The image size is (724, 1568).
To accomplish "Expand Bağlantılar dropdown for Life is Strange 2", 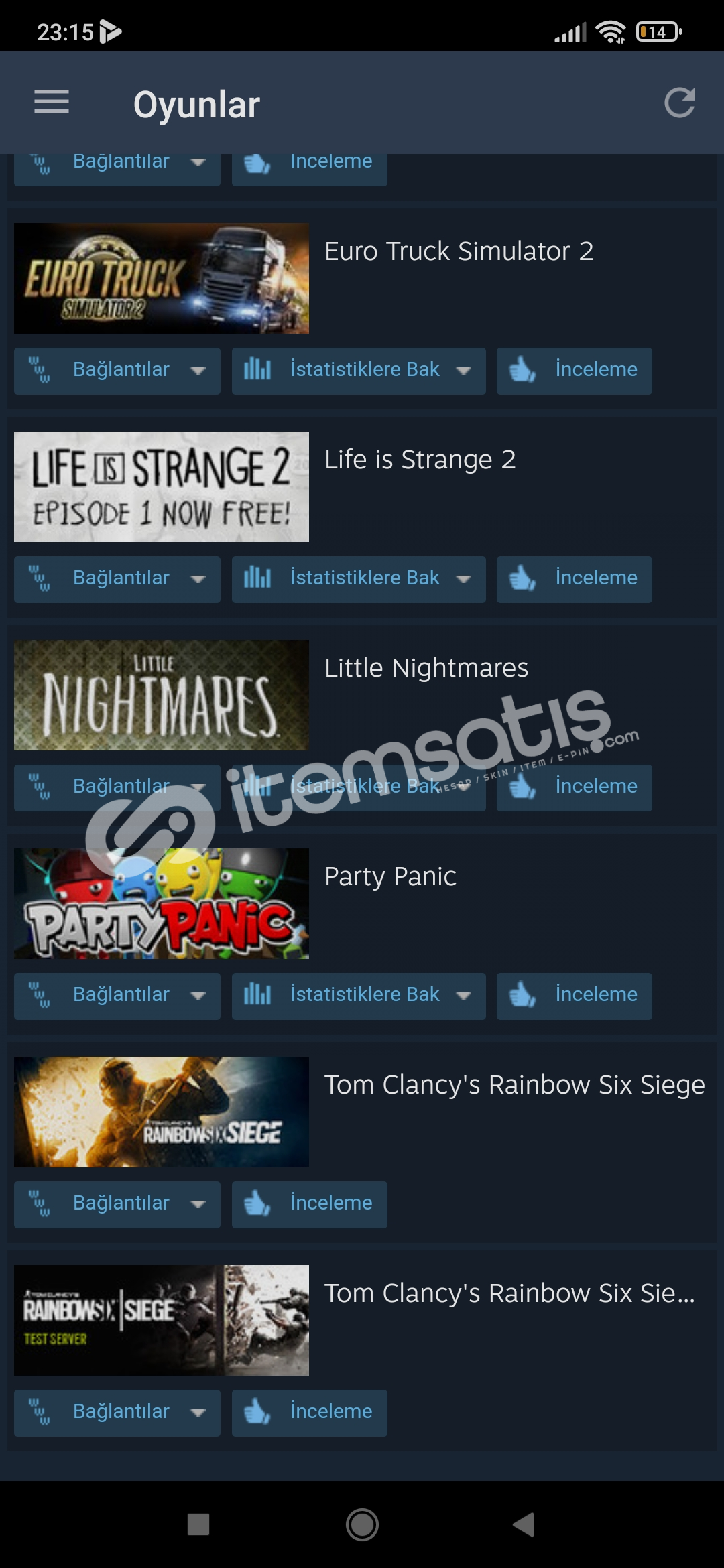I will [x=117, y=579].
